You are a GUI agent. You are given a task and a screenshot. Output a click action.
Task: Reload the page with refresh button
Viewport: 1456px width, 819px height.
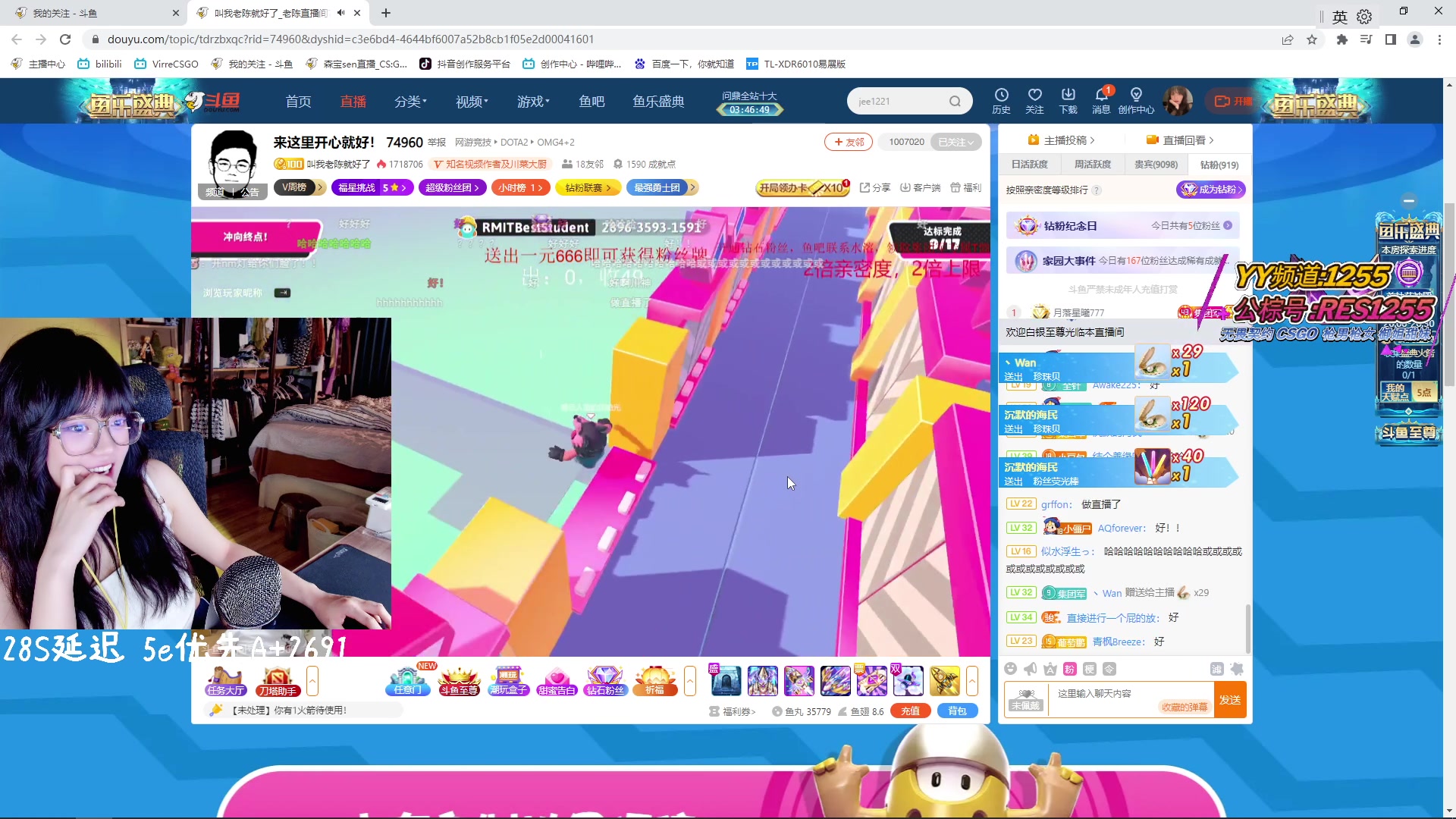click(x=65, y=39)
